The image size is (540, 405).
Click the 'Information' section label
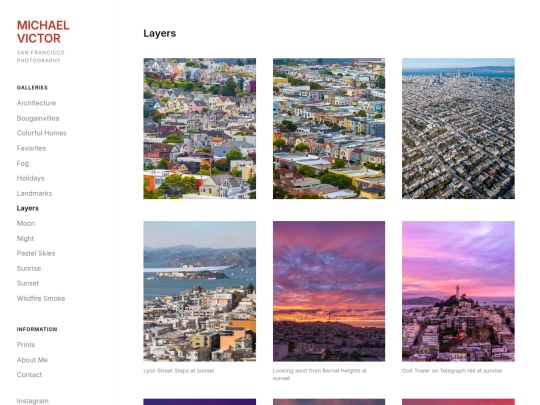[x=37, y=329]
